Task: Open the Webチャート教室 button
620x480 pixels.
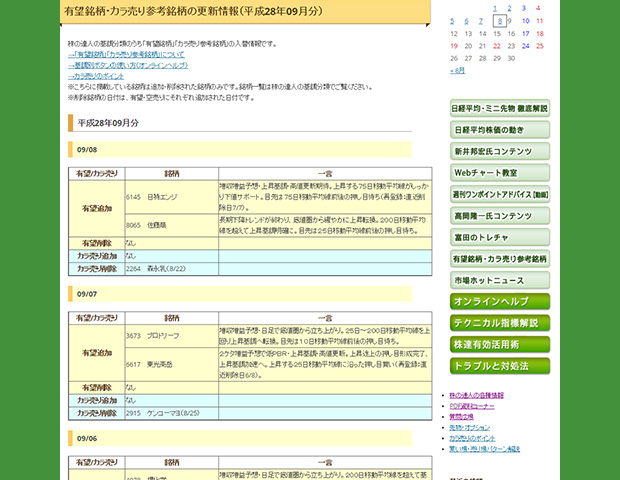Action: pyautogui.click(x=500, y=172)
